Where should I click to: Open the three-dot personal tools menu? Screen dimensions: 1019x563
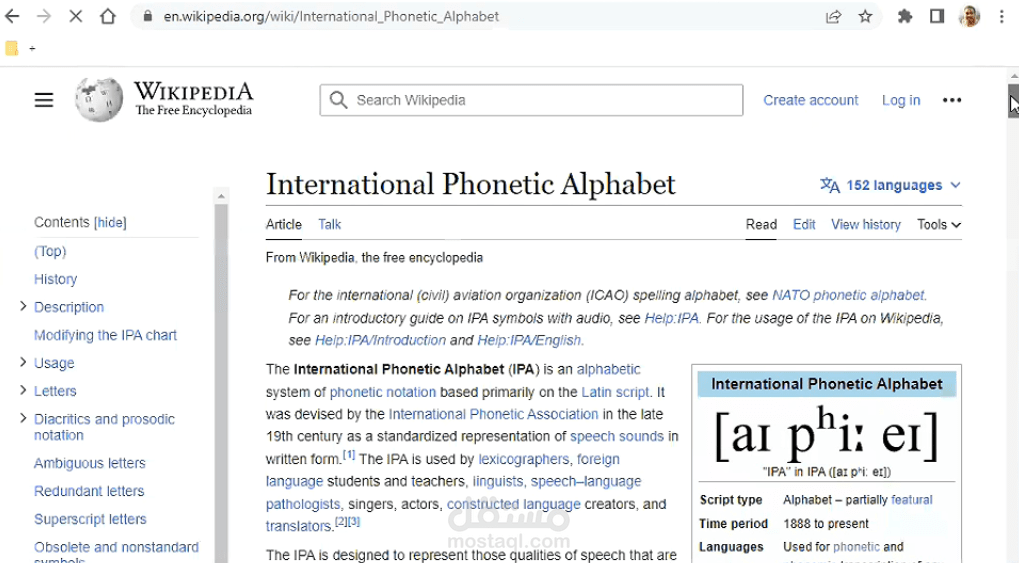(951, 100)
